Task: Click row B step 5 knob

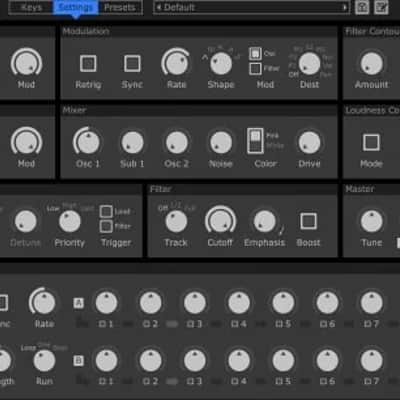Action: click(x=283, y=361)
